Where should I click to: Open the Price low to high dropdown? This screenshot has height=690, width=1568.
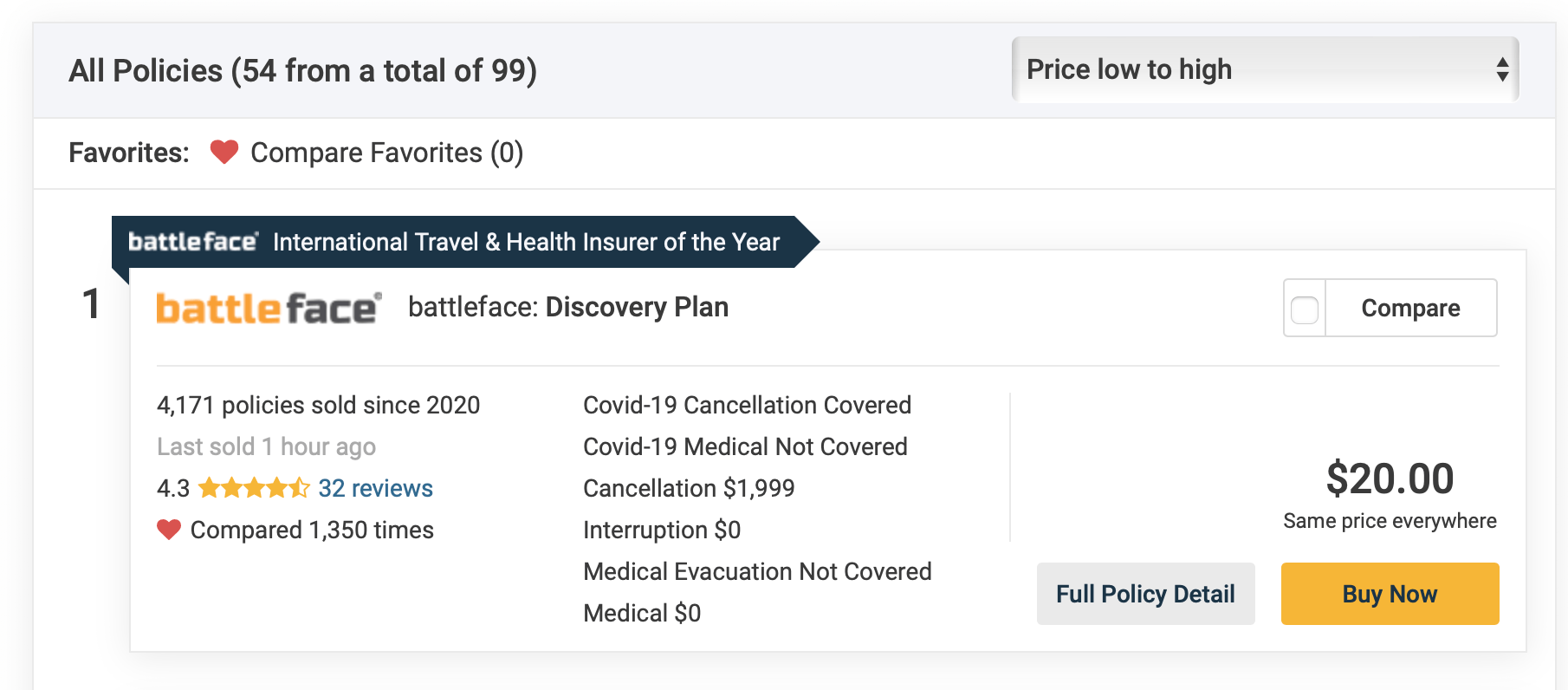[x=1264, y=69]
